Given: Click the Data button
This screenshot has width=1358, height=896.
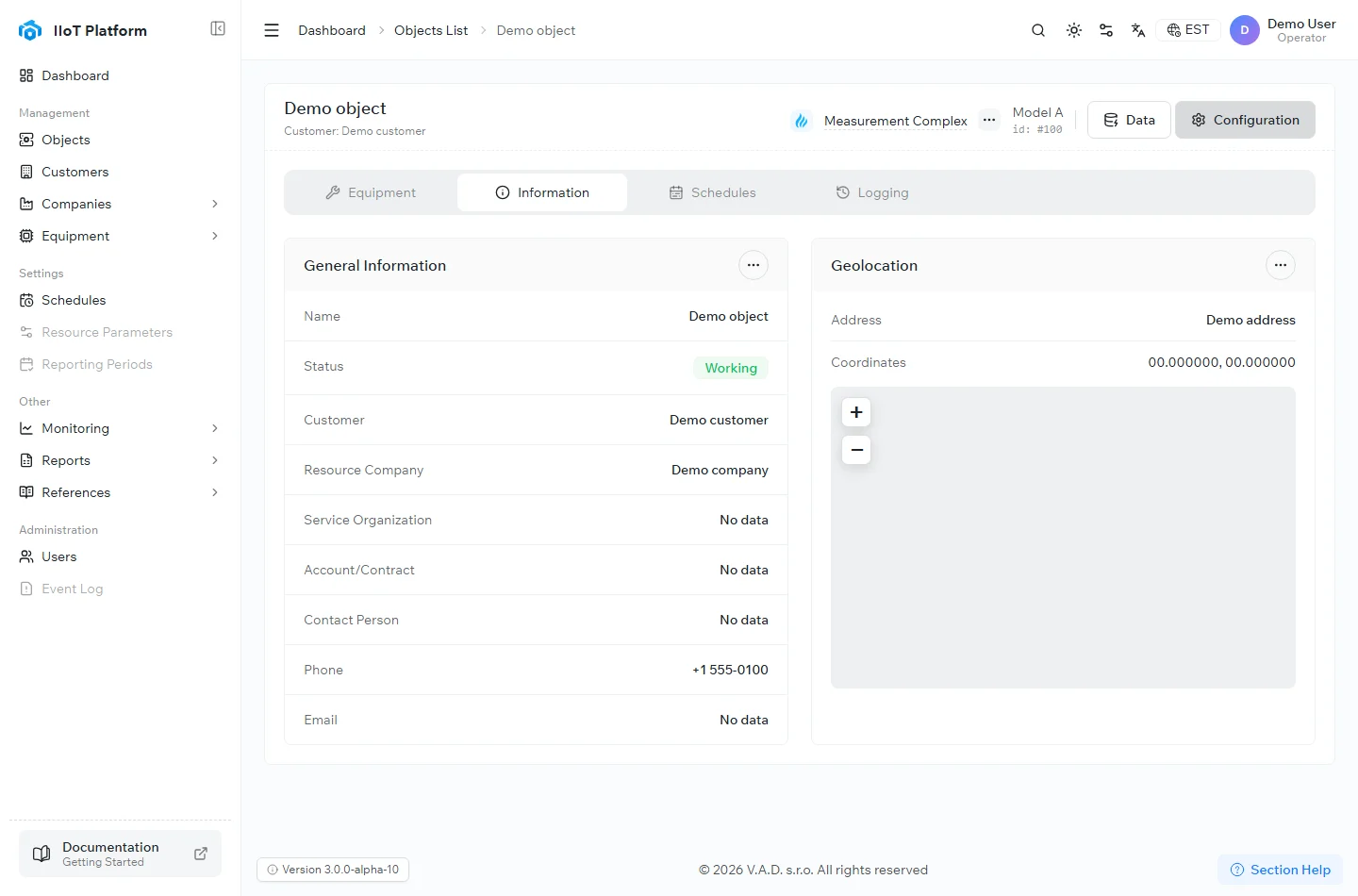Looking at the screenshot, I should click(1129, 120).
